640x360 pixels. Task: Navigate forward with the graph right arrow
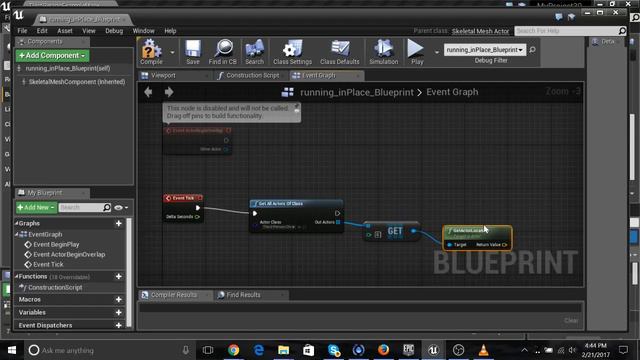click(x=169, y=92)
